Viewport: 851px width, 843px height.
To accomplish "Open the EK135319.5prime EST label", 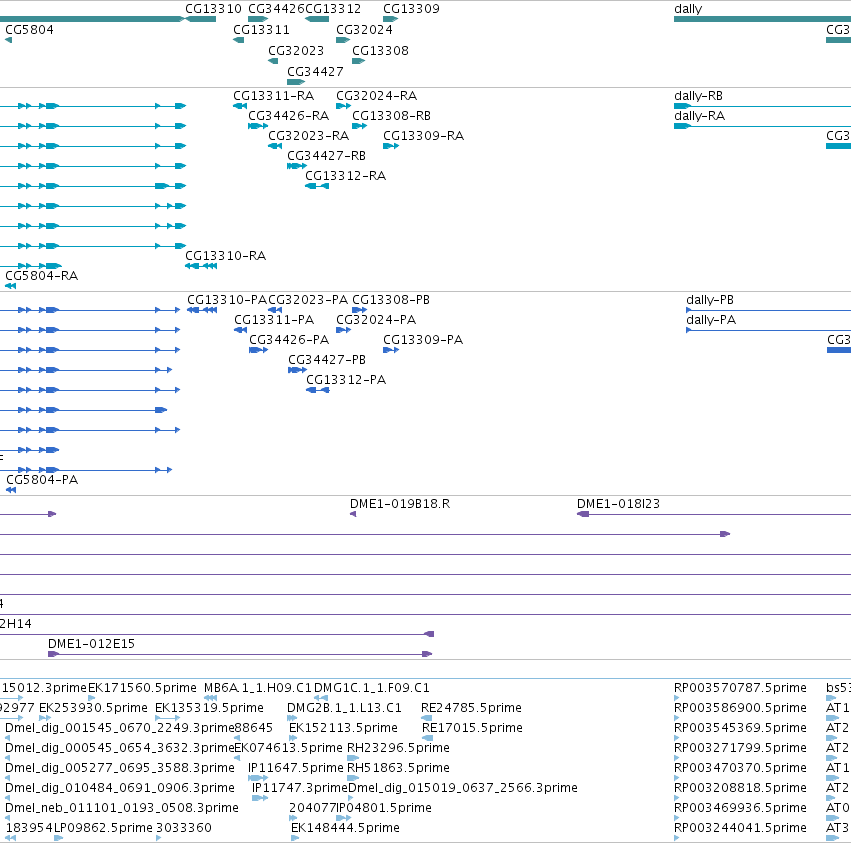I will click(209, 708).
